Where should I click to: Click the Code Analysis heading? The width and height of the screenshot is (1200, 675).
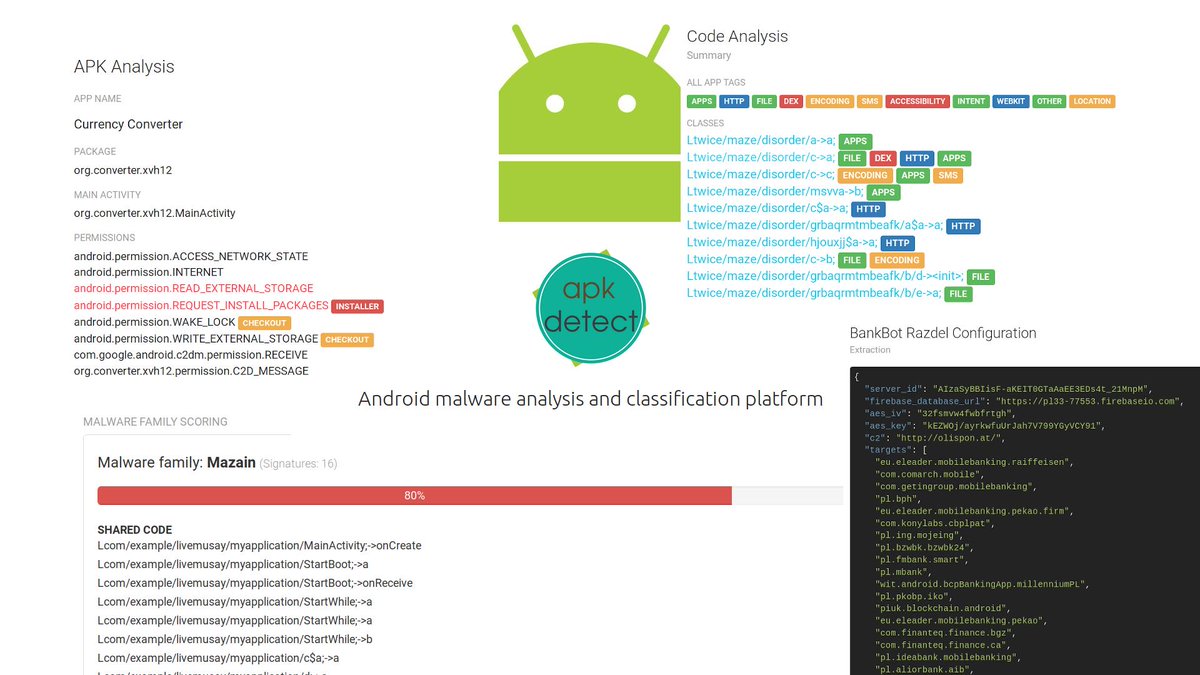737,36
